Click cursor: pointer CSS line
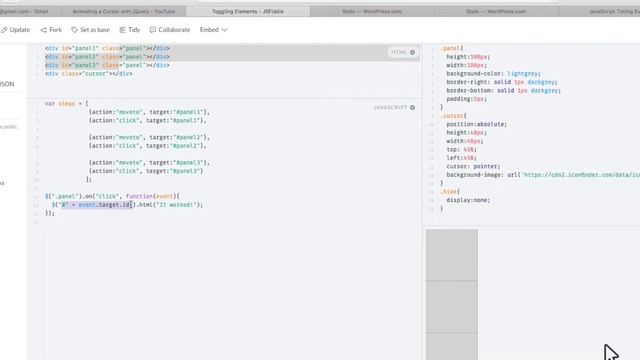The image size is (640, 360). [x=473, y=167]
